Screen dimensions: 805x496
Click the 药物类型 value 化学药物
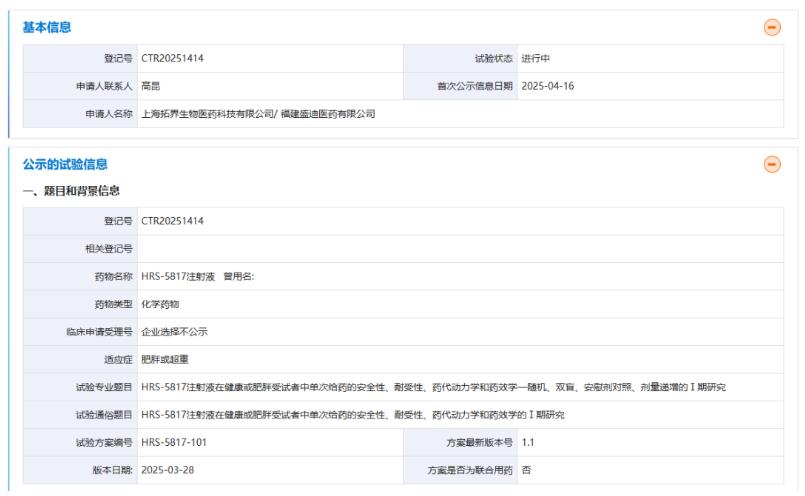tap(161, 303)
